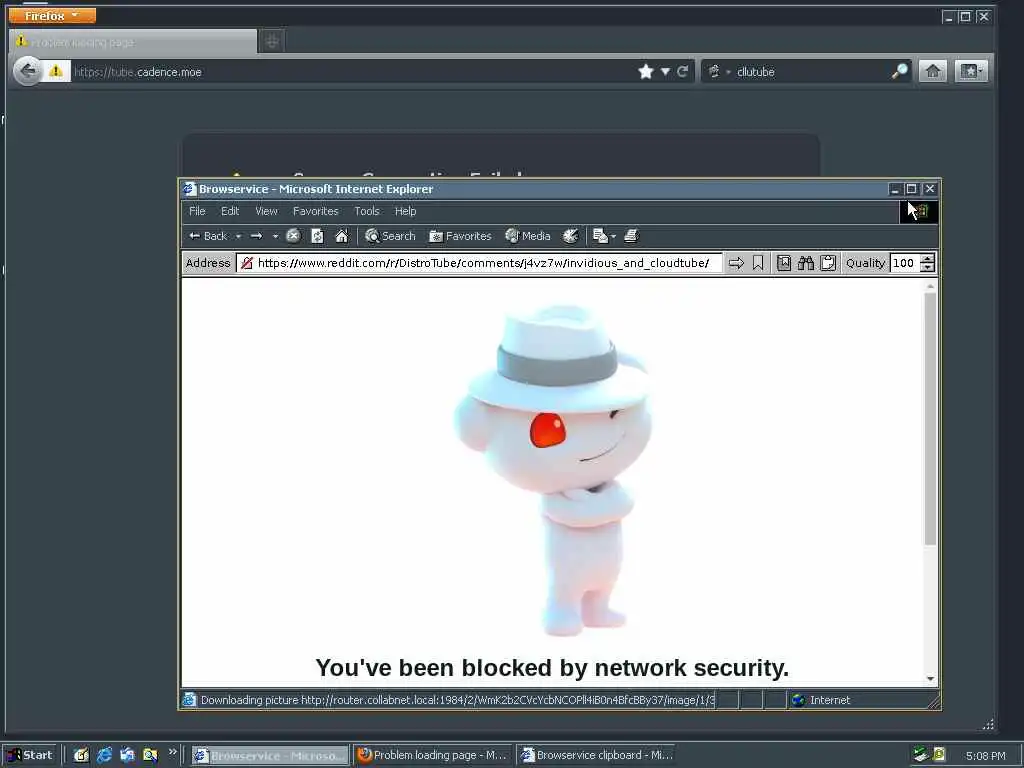The image size is (1024, 768).
Task: Switch to the Browservice taskbar button
Action: click(270, 756)
